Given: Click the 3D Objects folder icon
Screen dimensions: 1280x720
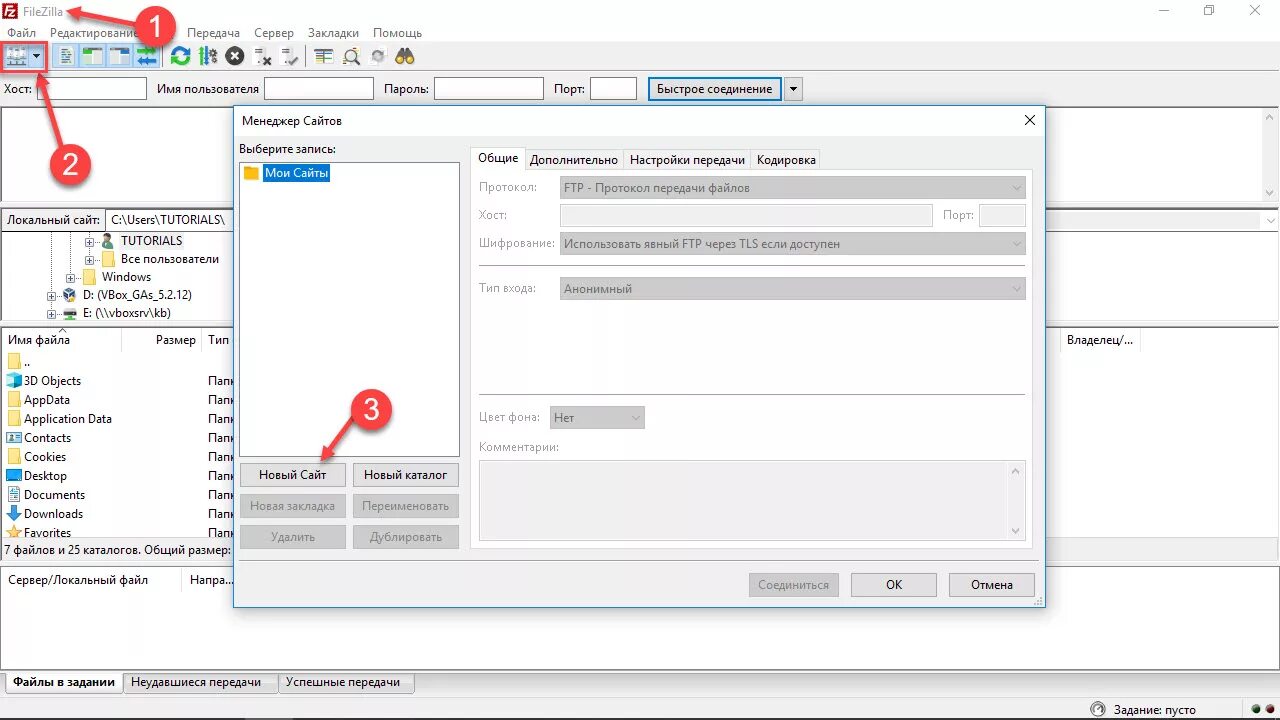Looking at the screenshot, I should 14,381.
